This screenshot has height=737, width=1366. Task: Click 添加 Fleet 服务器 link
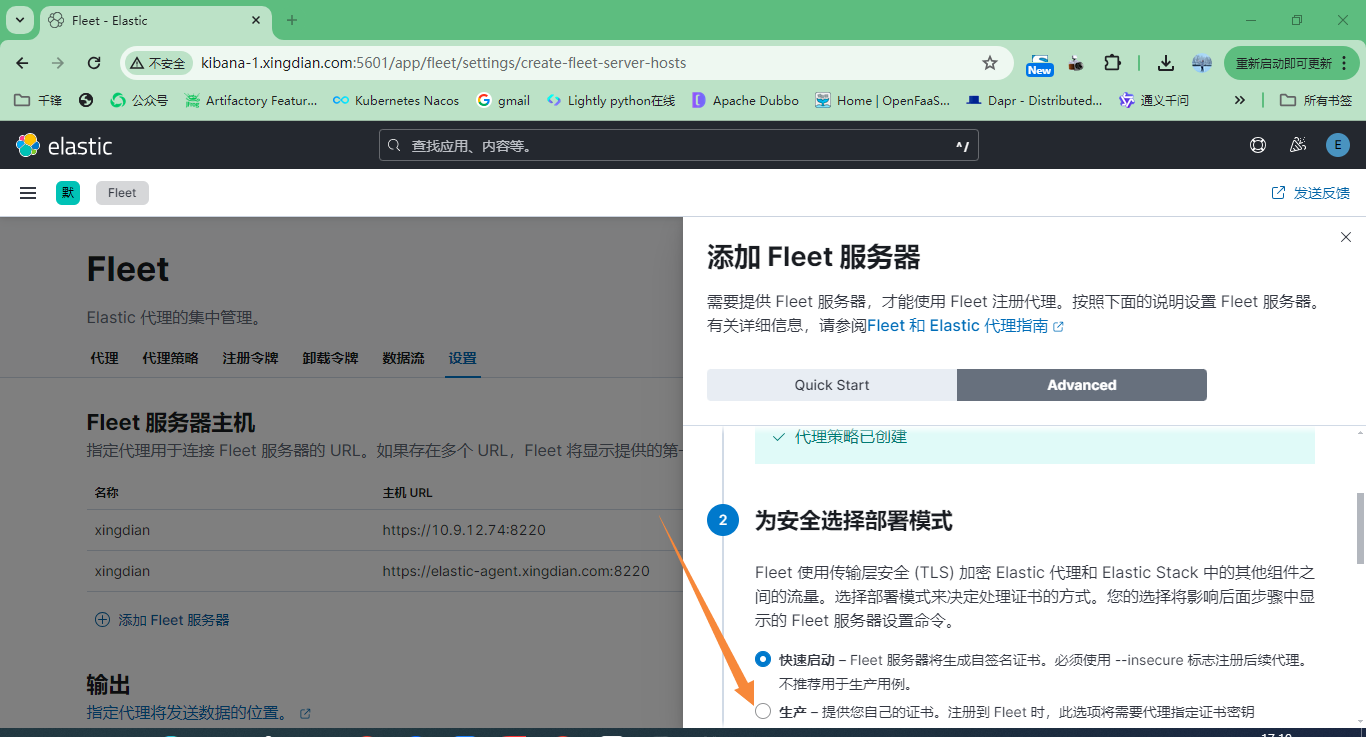tap(162, 620)
